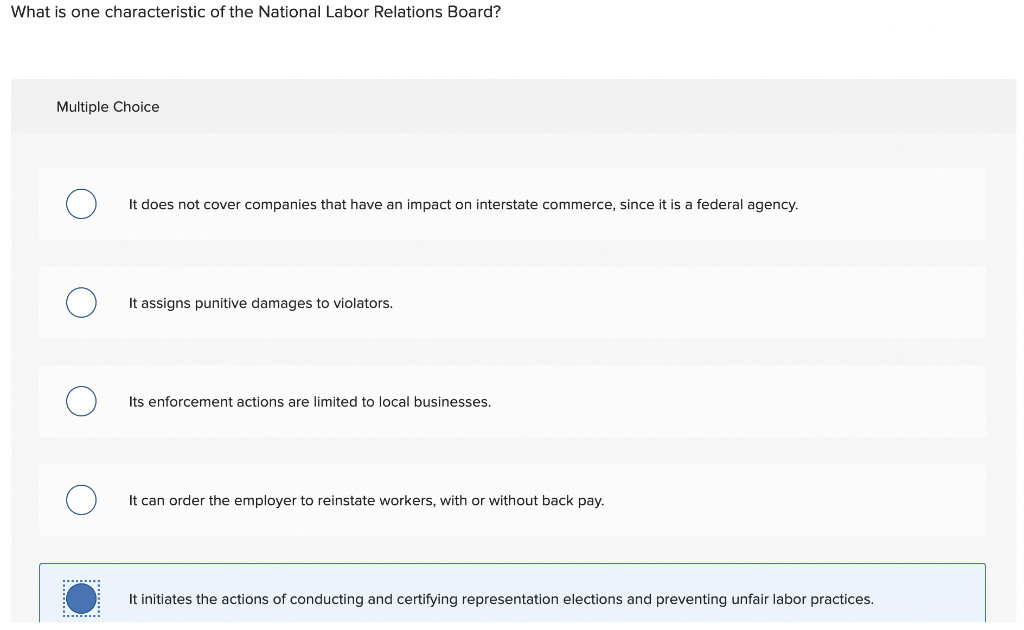
Task: Click the interstate commerce answer text
Action: click(x=463, y=204)
